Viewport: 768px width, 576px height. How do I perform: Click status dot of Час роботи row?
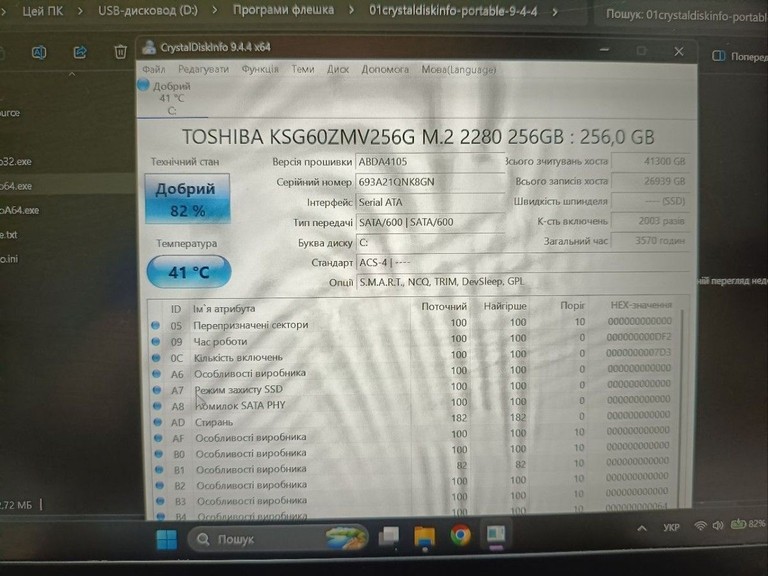click(156, 341)
